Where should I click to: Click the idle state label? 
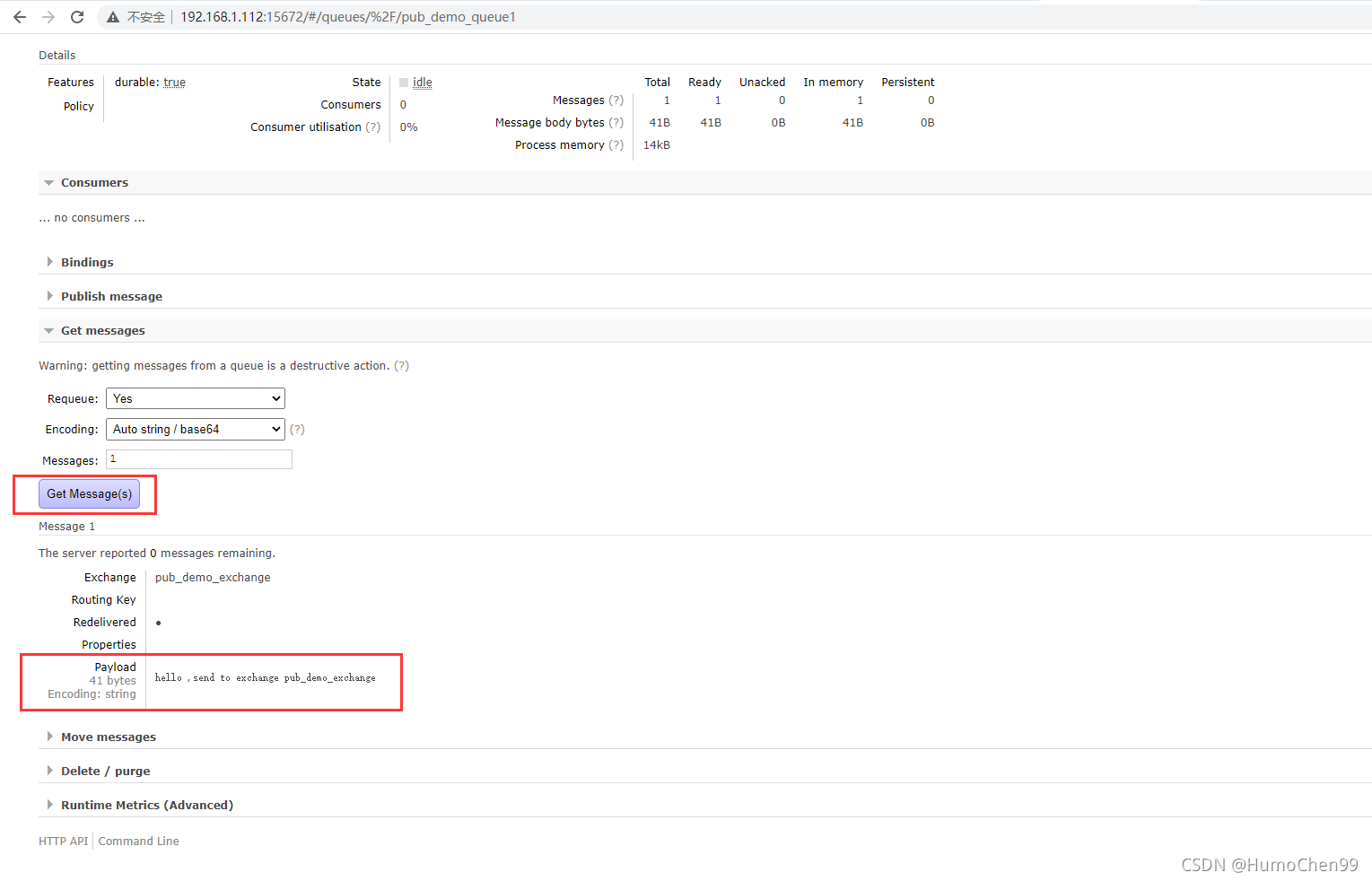tap(423, 83)
